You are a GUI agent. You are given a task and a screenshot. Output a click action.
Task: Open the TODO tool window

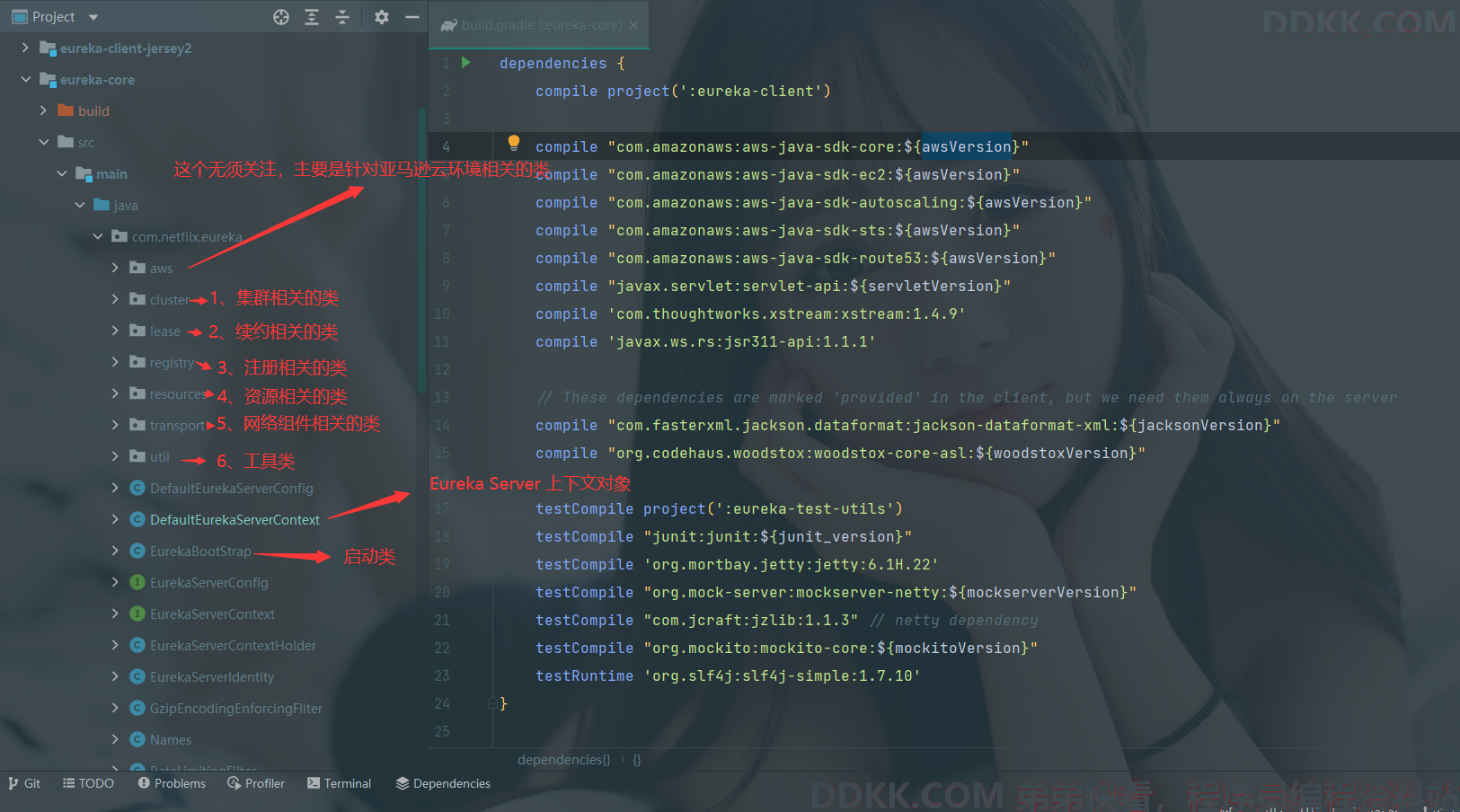click(x=88, y=783)
